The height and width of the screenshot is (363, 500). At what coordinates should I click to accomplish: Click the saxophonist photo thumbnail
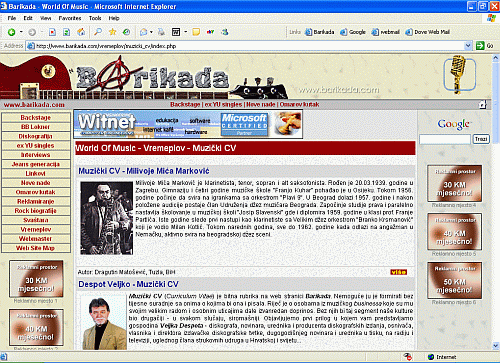tap(107, 218)
